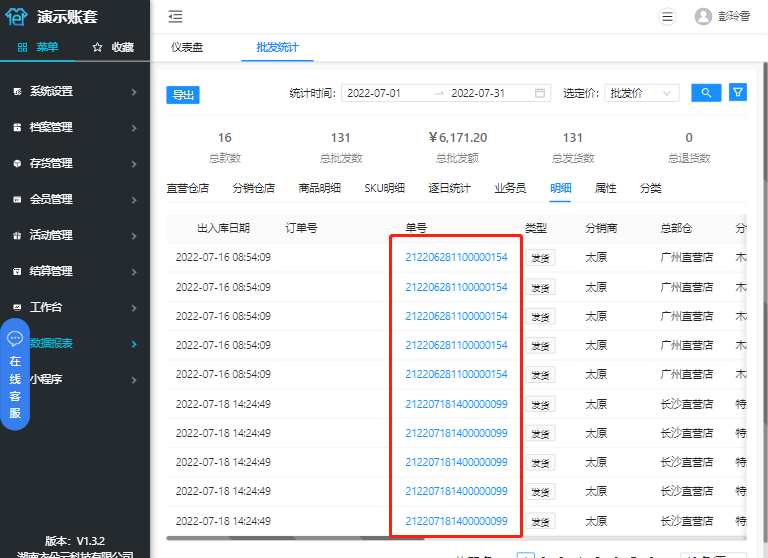Viewport: 768px width, 558px height.
Task: Click the 会员管理 sidebar icon
Action: [17, 199]
